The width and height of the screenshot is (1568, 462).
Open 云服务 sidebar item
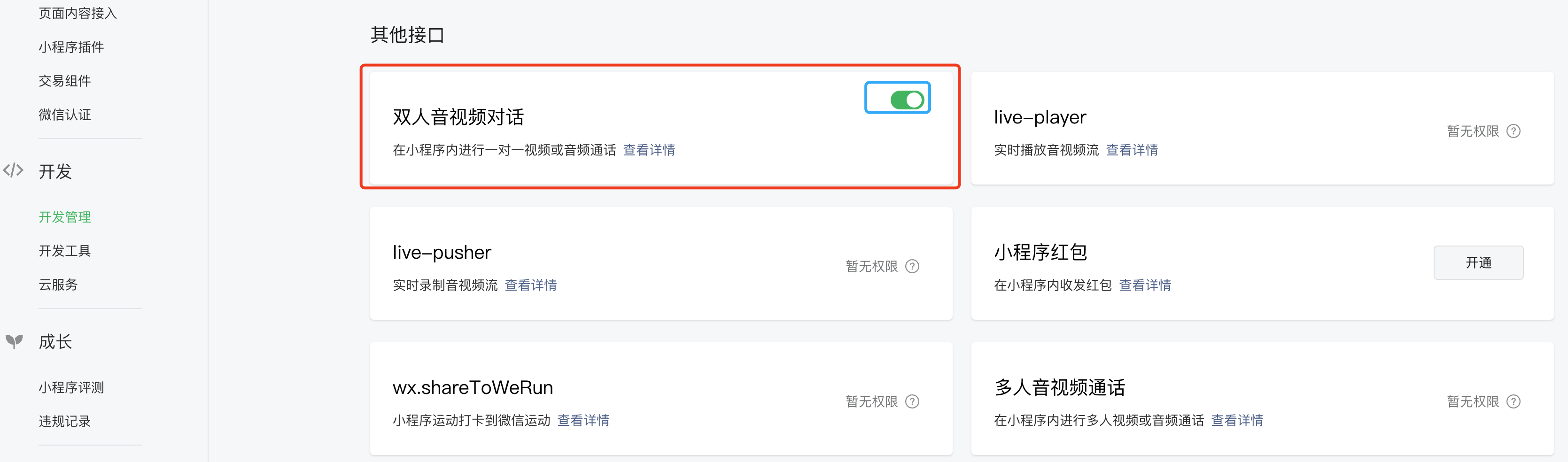click(58, 284)
